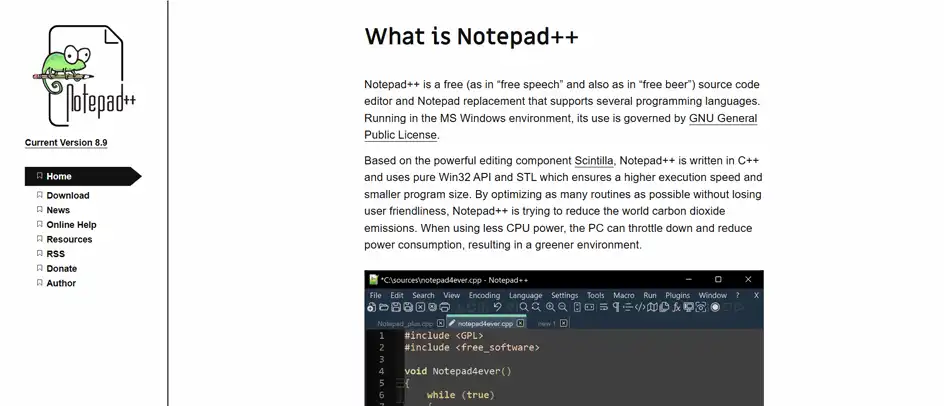The width and height of the screenshot is (944, 406).
Task: Click the Open file folder icon
Action: click(x=384, y=307)
